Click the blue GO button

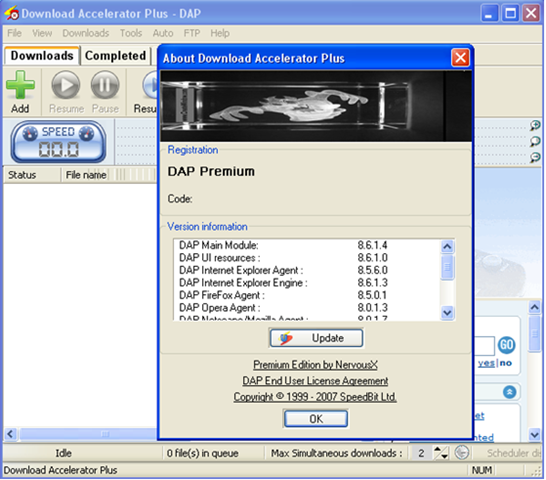point(506,345)
